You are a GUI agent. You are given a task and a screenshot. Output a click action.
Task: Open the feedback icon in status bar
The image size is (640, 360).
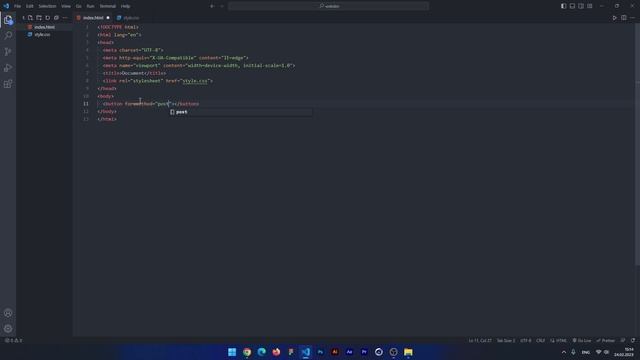click(x=623, y=340)
